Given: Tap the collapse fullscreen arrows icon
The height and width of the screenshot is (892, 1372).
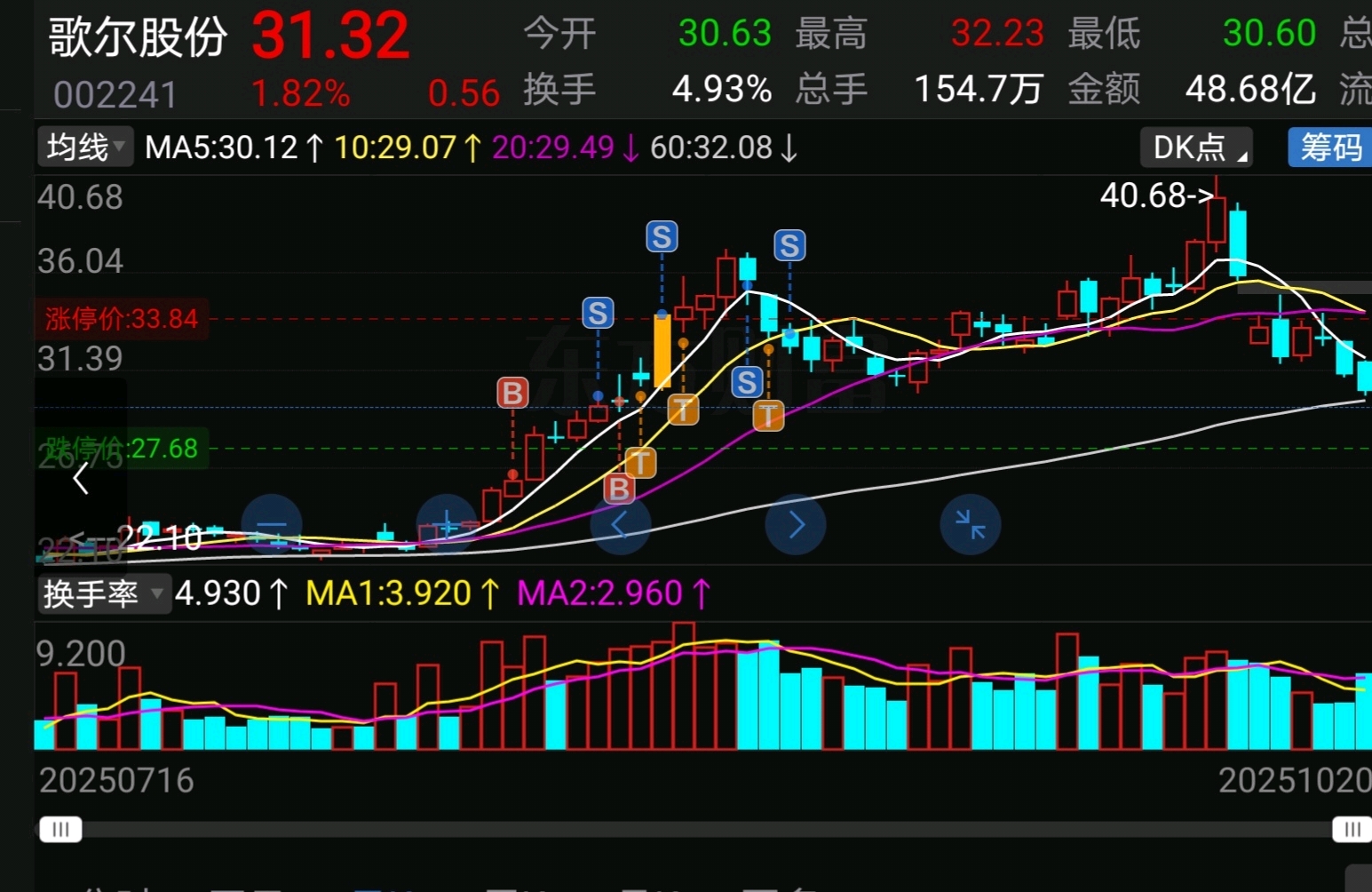Looking at the screenshot, I should (x=971, y=524).
